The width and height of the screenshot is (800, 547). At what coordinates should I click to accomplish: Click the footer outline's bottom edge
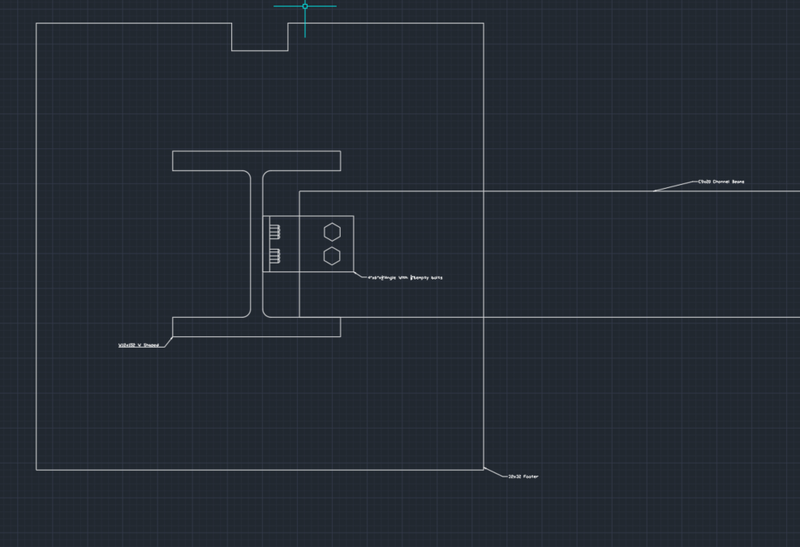point(260,469)
